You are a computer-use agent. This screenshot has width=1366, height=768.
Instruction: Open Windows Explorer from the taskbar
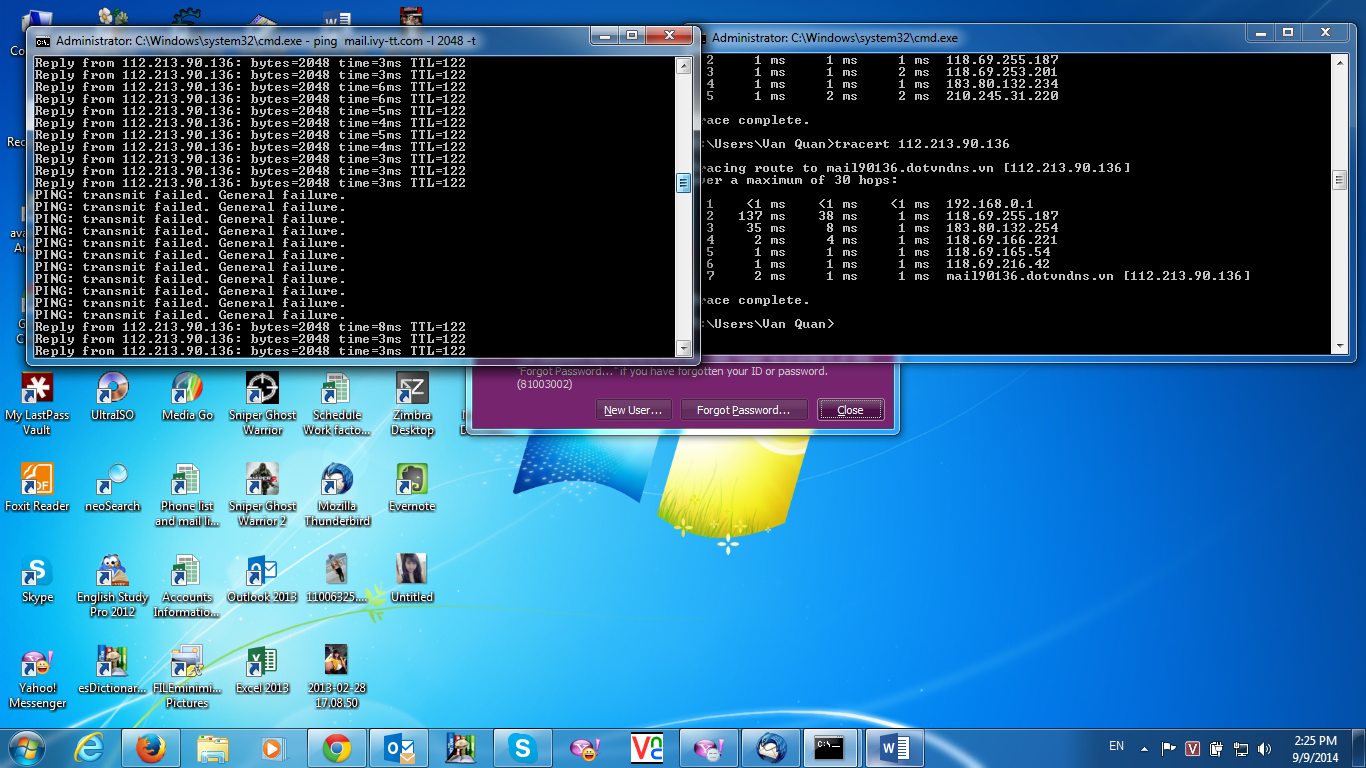click(212, 747)
